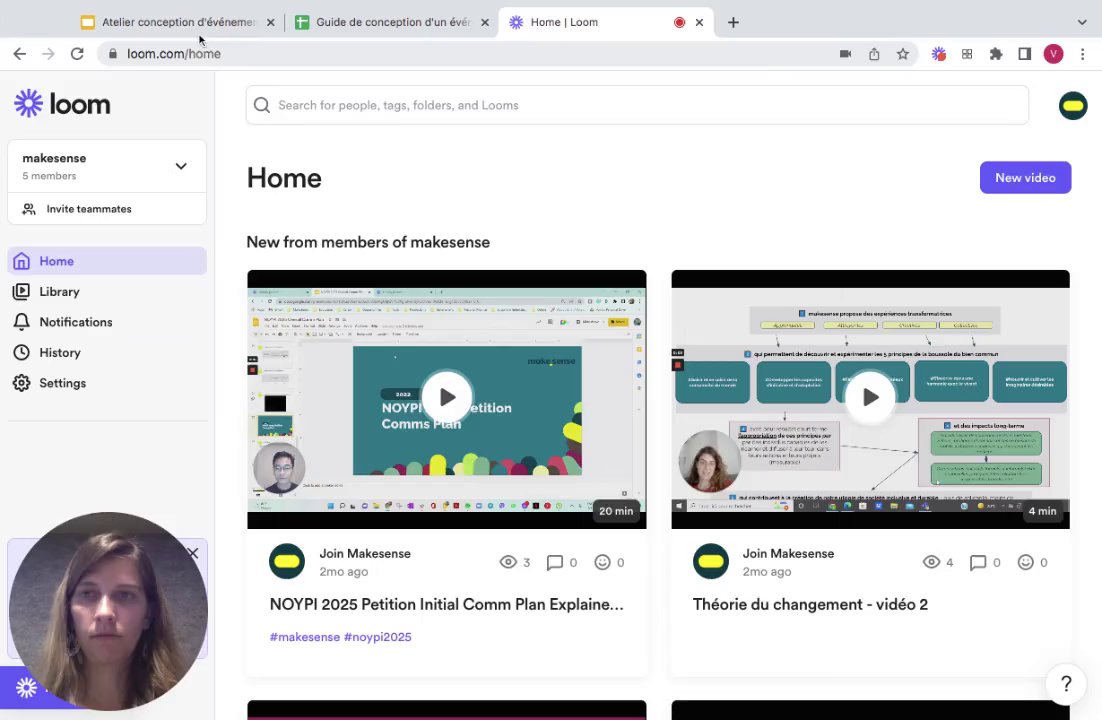Focus the Looms search field
This screenshot has height=720, width=1102.
(x=637, y=105)
